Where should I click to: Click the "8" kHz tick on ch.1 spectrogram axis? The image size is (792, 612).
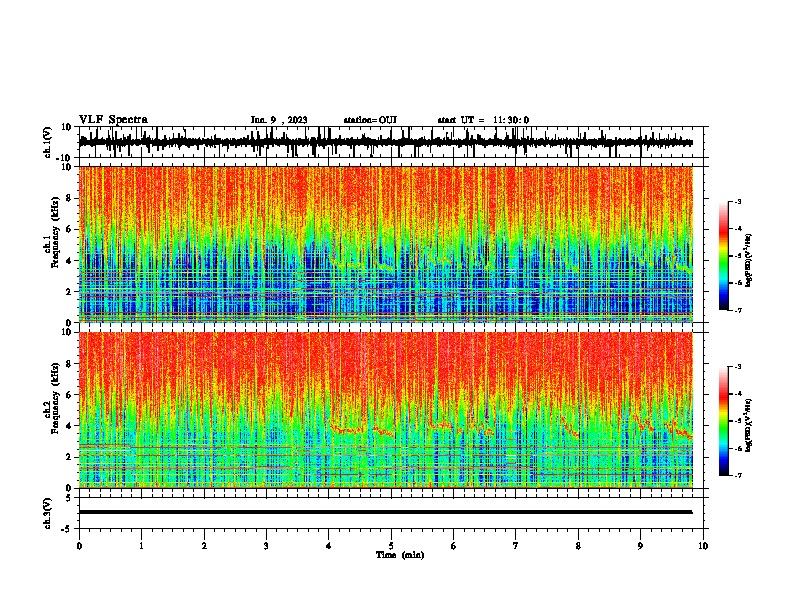[x=70, y=198]
